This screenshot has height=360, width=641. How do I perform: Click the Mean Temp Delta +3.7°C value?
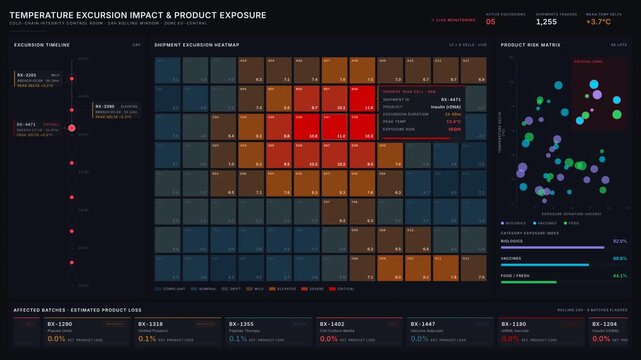click(598, 22)
